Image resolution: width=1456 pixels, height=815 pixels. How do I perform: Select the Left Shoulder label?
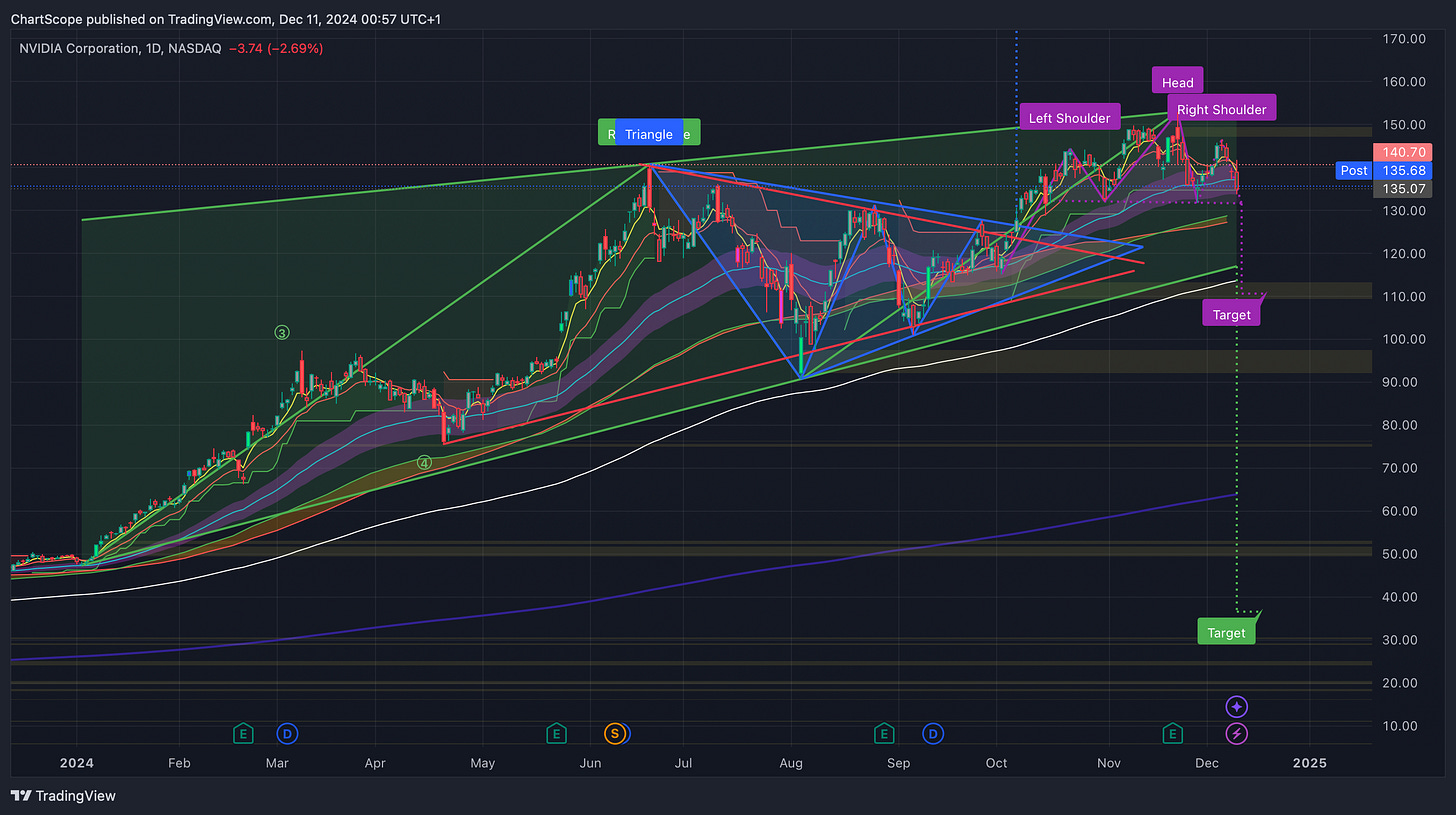[1069, 118]
